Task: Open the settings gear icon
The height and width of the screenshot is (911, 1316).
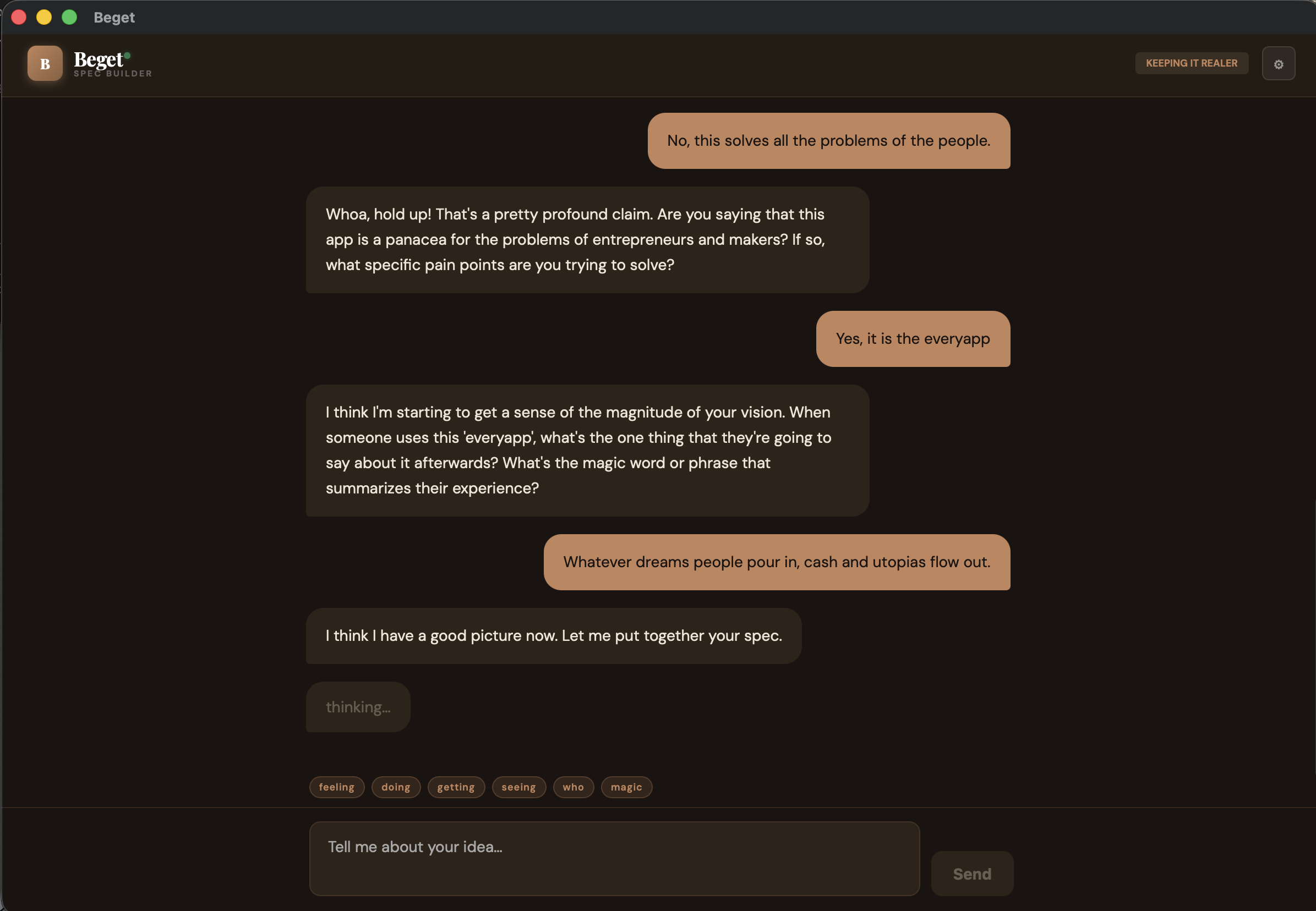Action: (1279, 63)
